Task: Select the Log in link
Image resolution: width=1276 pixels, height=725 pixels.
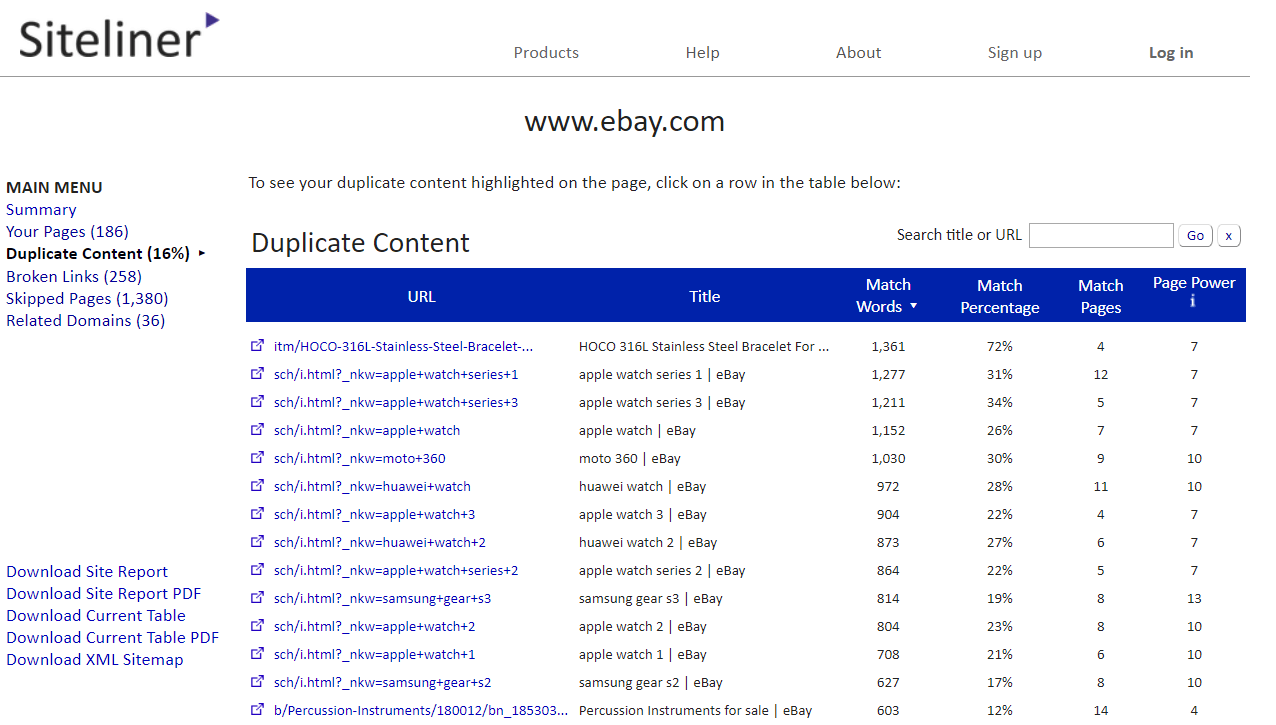Action: (1170, 53)
